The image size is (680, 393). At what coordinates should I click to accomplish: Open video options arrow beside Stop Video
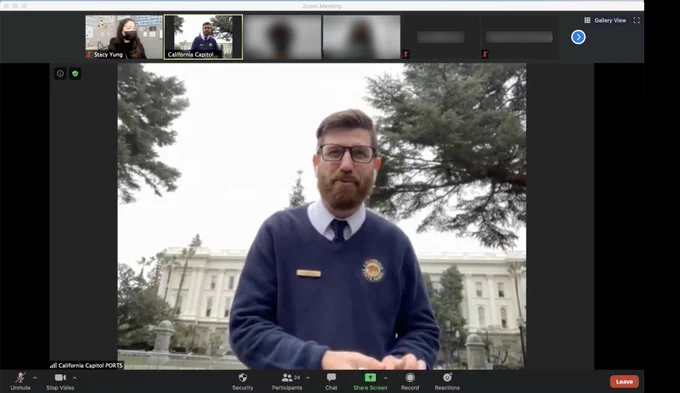point(75,378)
